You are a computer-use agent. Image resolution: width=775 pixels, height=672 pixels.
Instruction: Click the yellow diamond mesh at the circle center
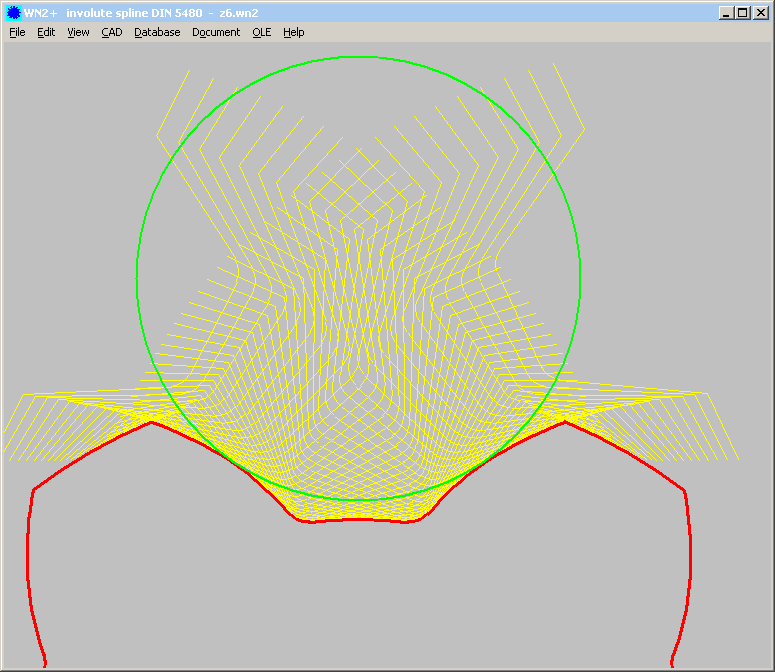tap(358, 278)
